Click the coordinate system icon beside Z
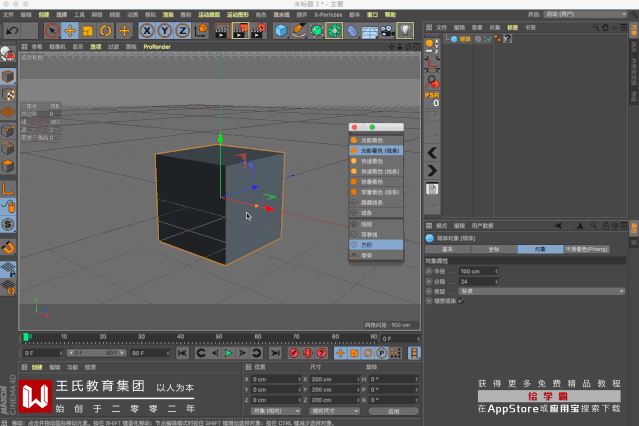This screenshot has width=639, height=426. (201, 31)
